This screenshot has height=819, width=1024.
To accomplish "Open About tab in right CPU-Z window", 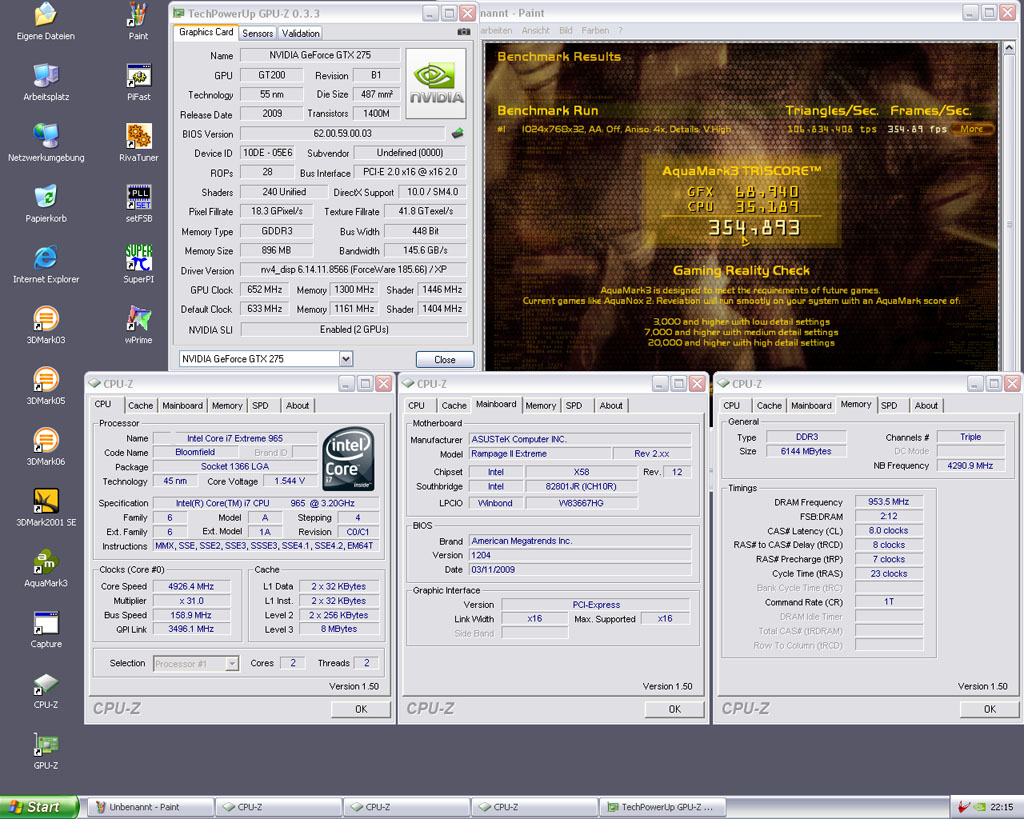I will click(x=925, y=406).
